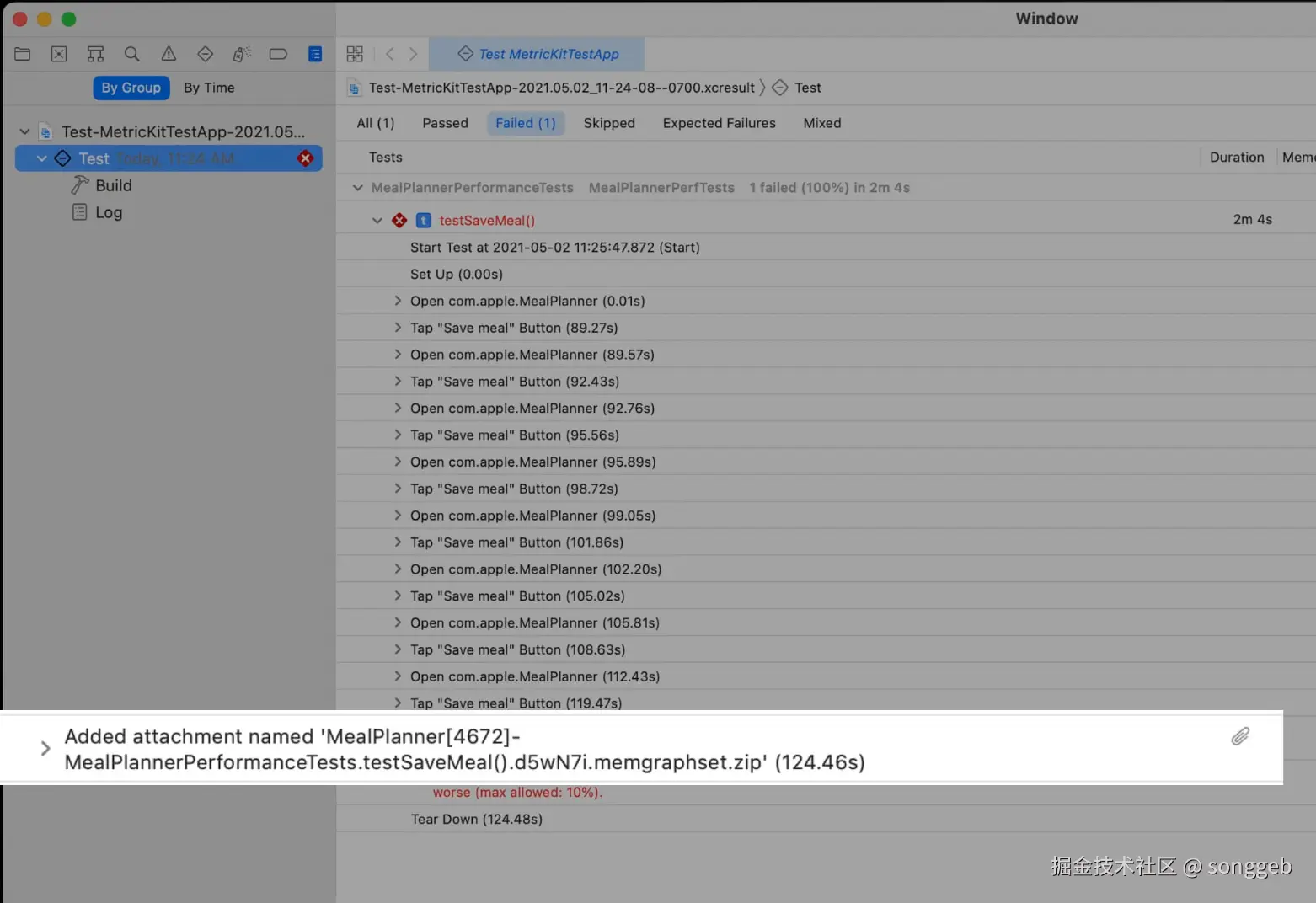Open the Find navigator magnifier icon
This screenshot has height=903, width=1316.
(x=132, y=54)
